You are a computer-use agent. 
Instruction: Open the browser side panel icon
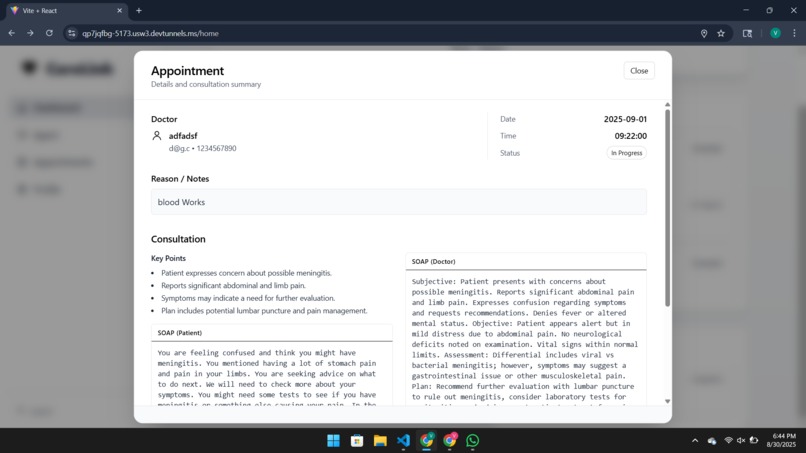(x=747, y=33)
